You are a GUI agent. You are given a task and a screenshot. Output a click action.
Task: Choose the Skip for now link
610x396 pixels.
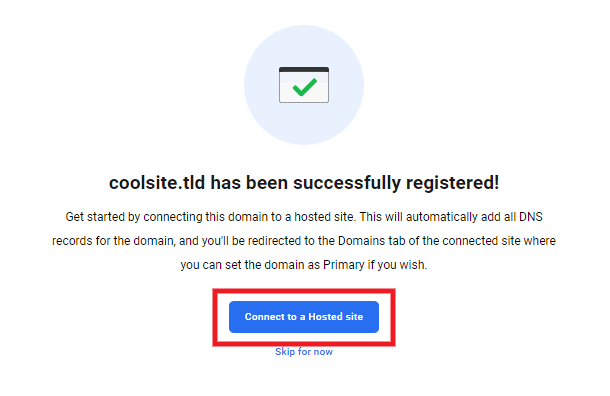tap(304, 352)
